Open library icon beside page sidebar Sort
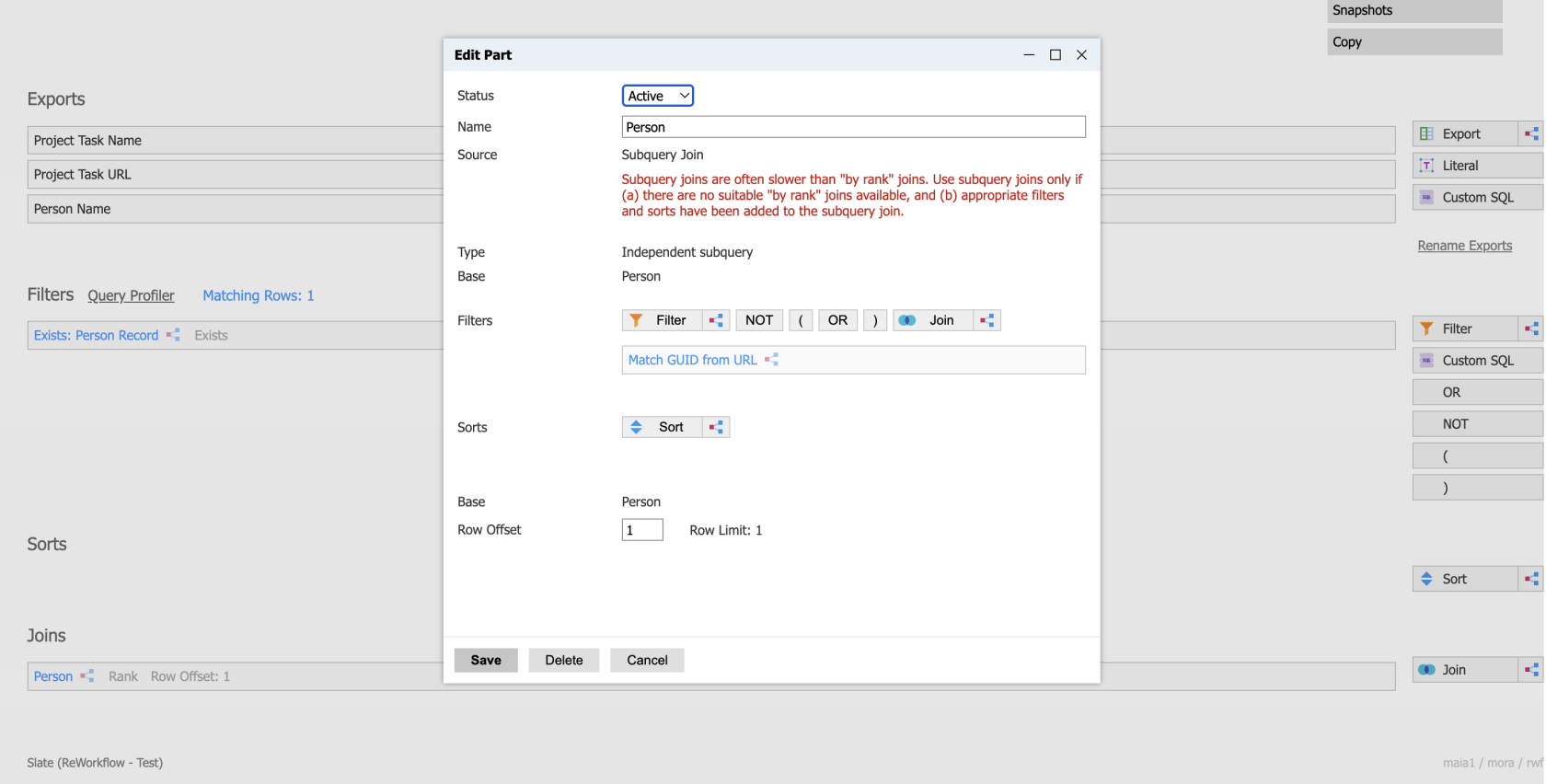1546x784 pixels. tap(1530, 579)
